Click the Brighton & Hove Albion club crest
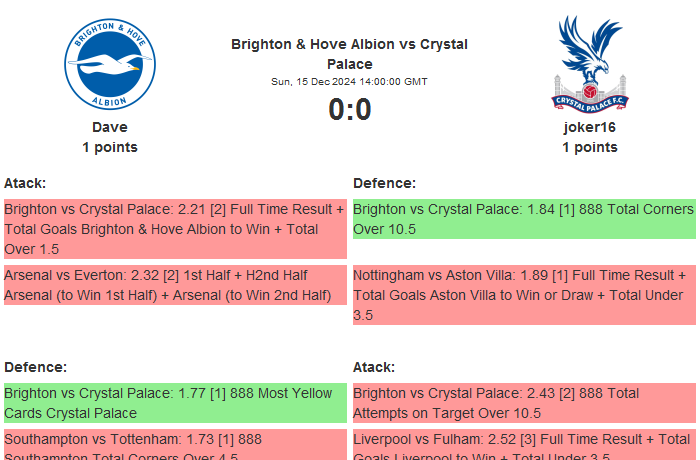 [110, 64]
